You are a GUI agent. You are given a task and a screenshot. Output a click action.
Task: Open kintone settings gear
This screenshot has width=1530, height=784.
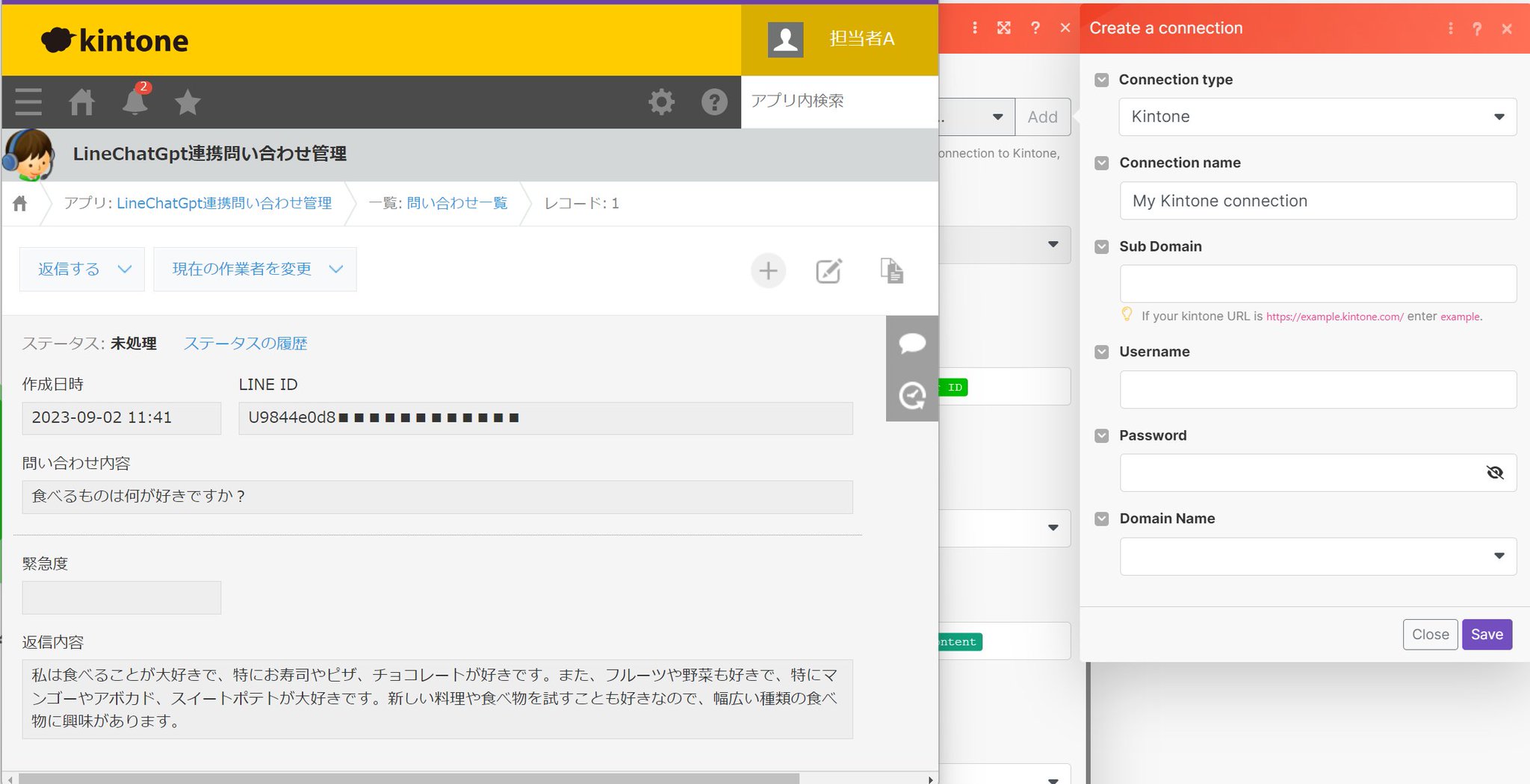click(661, 102)
